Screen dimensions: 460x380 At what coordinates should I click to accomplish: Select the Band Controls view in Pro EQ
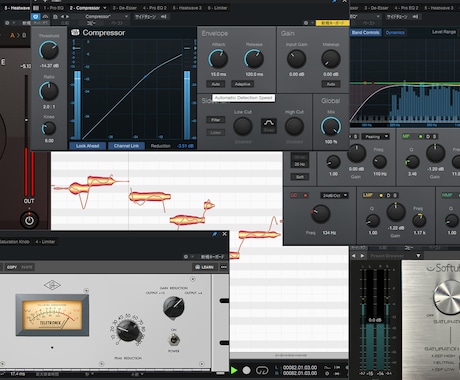click(x=366, y=32)
